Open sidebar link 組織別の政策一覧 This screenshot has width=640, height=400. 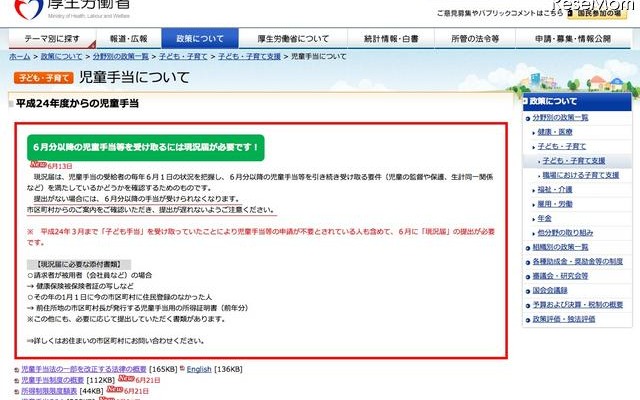[560, 247]
